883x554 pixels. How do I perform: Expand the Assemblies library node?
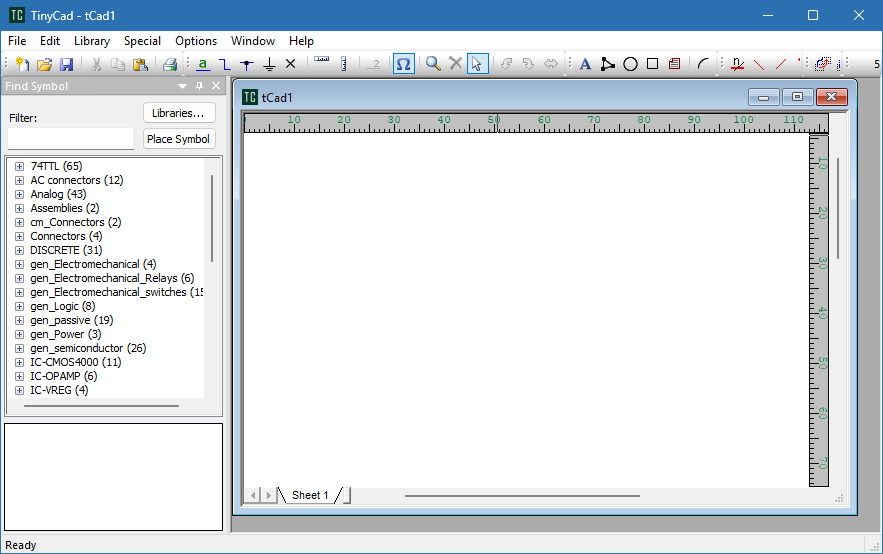(x=20, y=208)
